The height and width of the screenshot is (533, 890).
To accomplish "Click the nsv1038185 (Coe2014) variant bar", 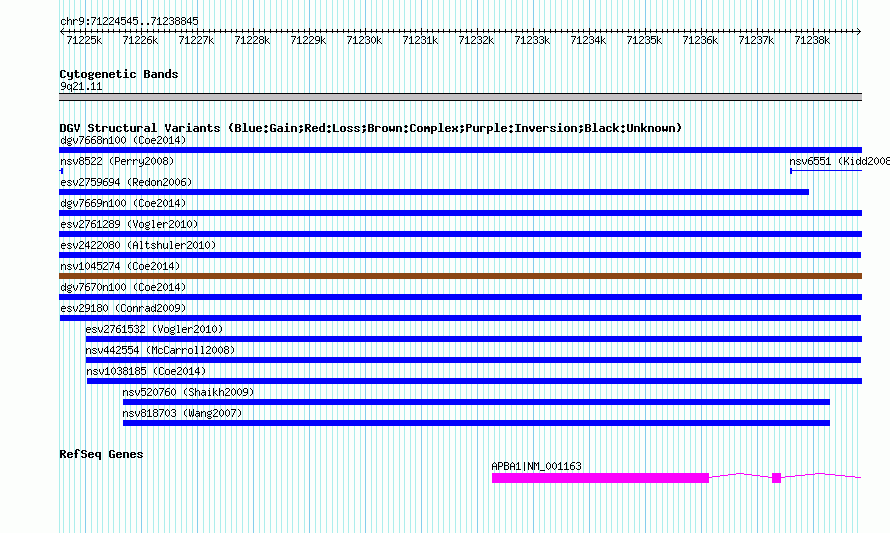I will pos(475,381).
